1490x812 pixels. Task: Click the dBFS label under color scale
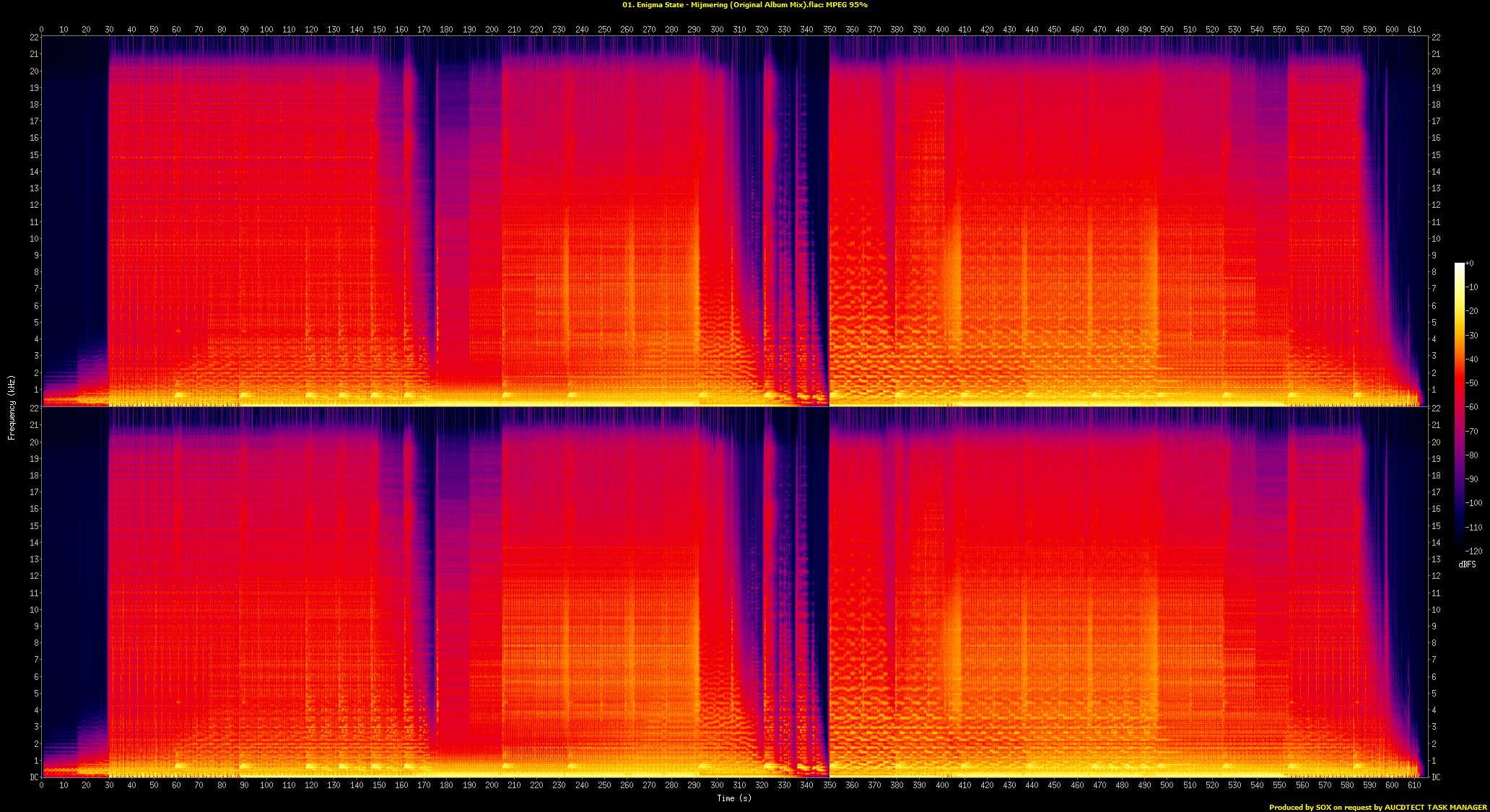coord(1467,564)
